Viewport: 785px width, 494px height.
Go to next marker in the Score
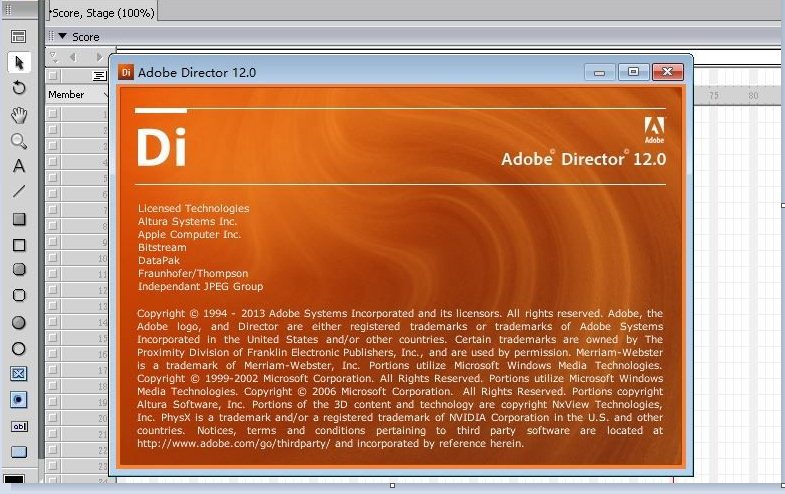tap(99, 57)
